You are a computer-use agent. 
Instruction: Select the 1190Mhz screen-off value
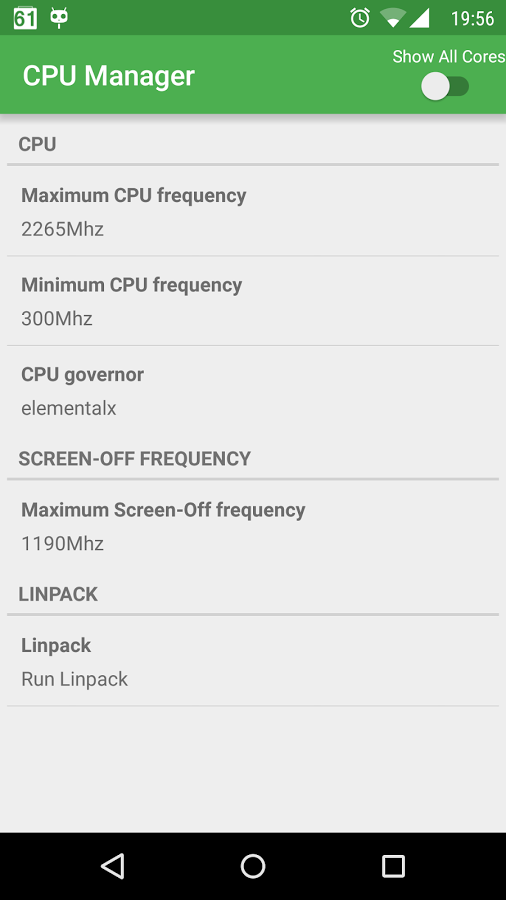coord(63,543)
